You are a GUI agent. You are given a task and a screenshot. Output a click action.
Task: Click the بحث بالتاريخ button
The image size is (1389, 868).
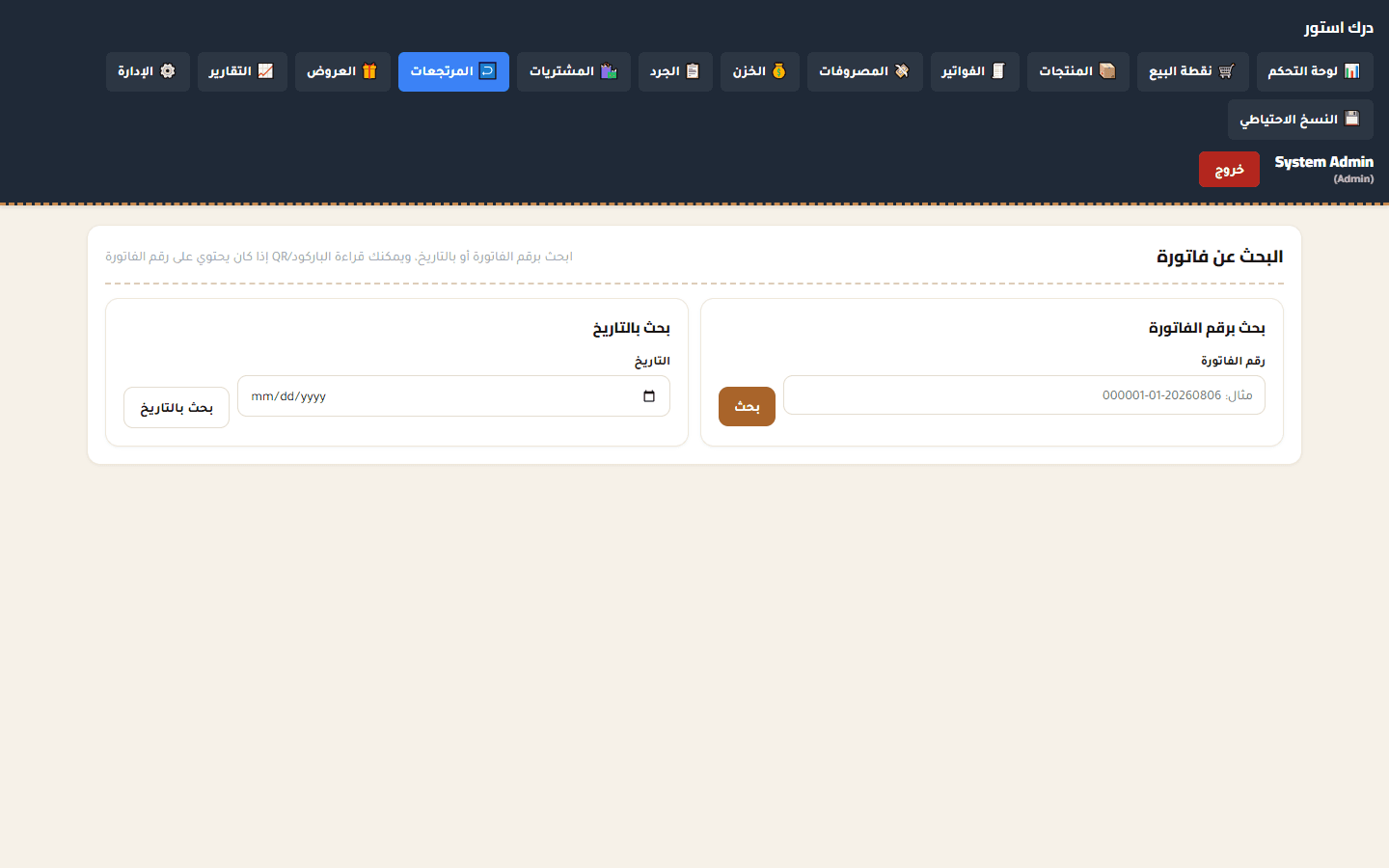point(177,408)
